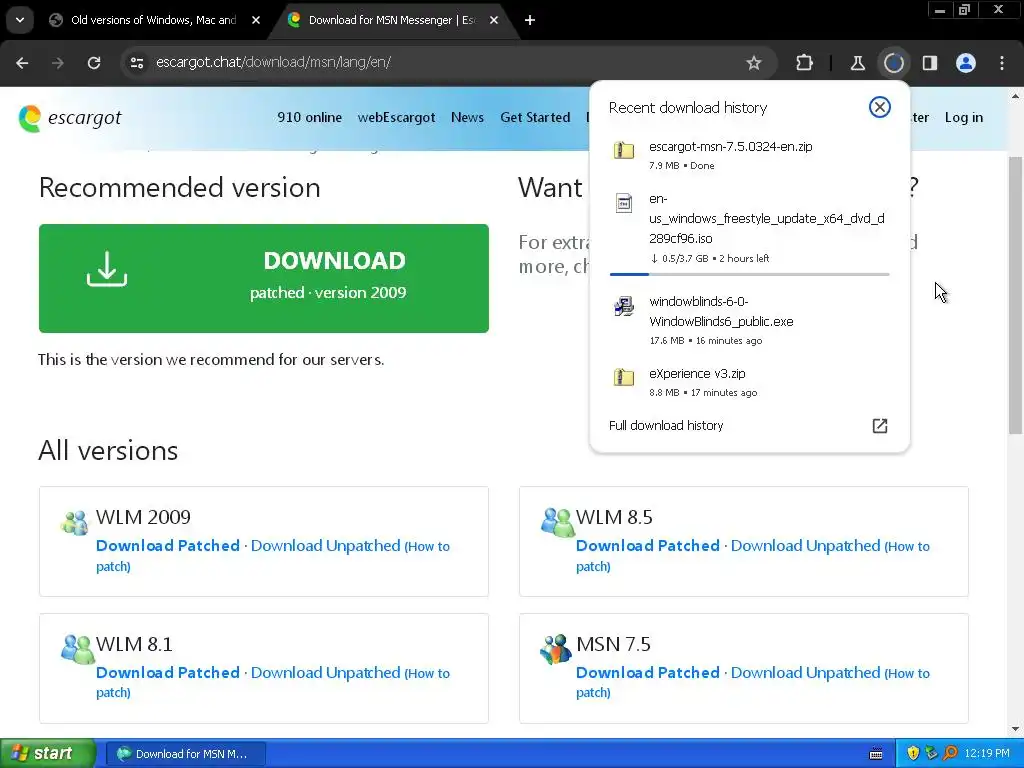The height and width of the screenshot is (768, 1024).
Task: Click the eXperience v3 zip icon
Action: click(624, 377)
